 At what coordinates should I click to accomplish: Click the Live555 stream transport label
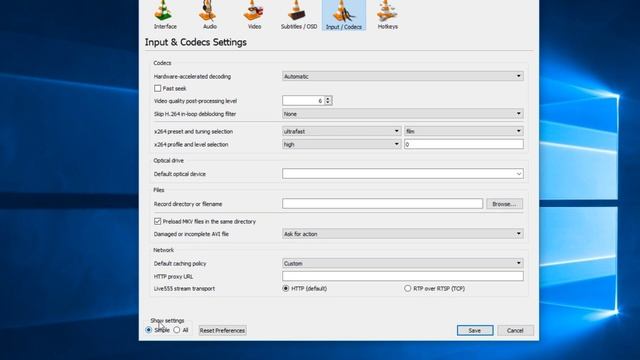184,289
